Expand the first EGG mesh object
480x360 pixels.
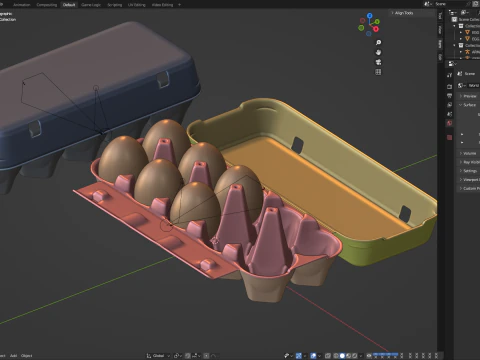click(461, 32)
